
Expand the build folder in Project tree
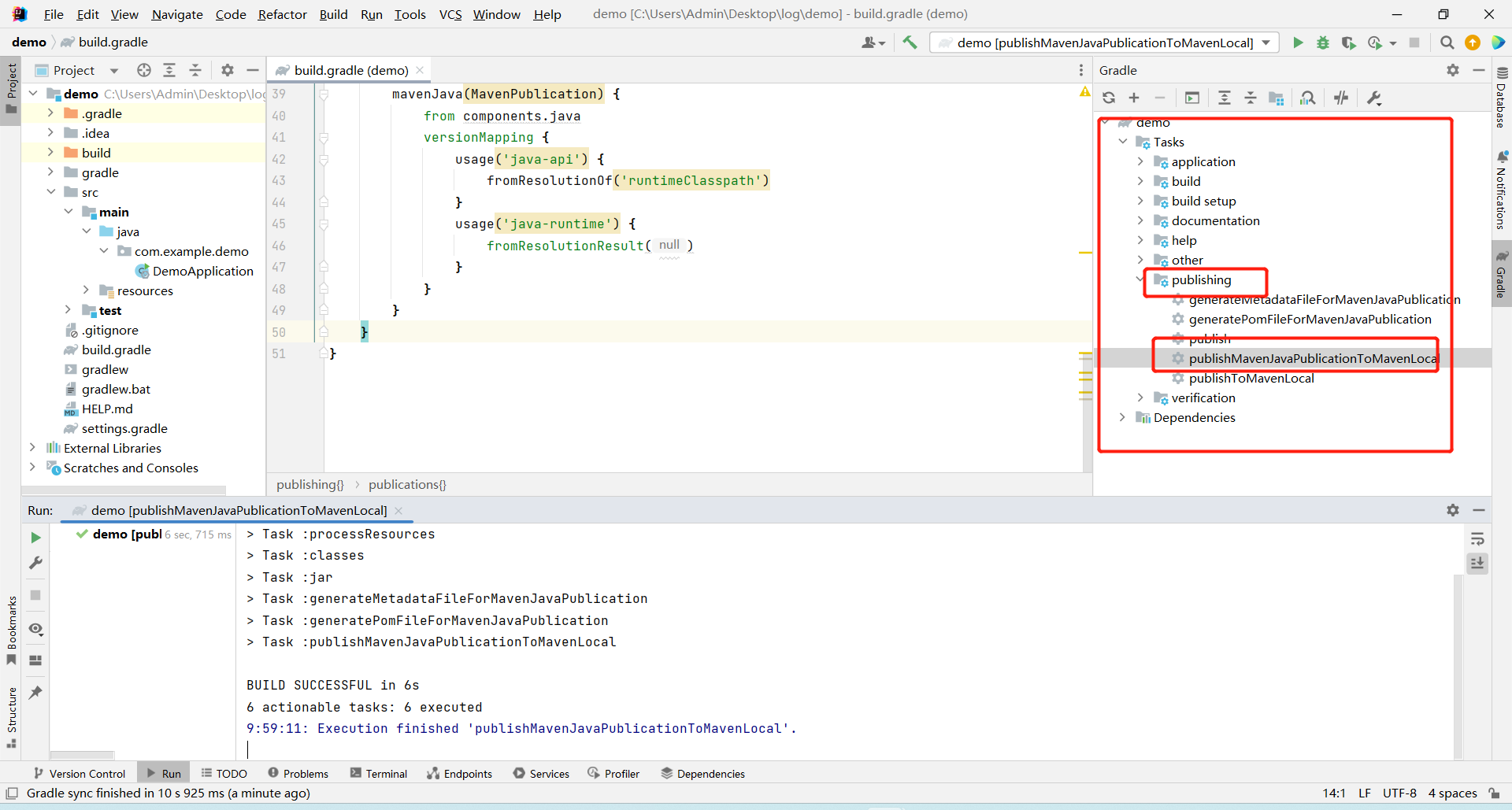click(x=50, y=153)
